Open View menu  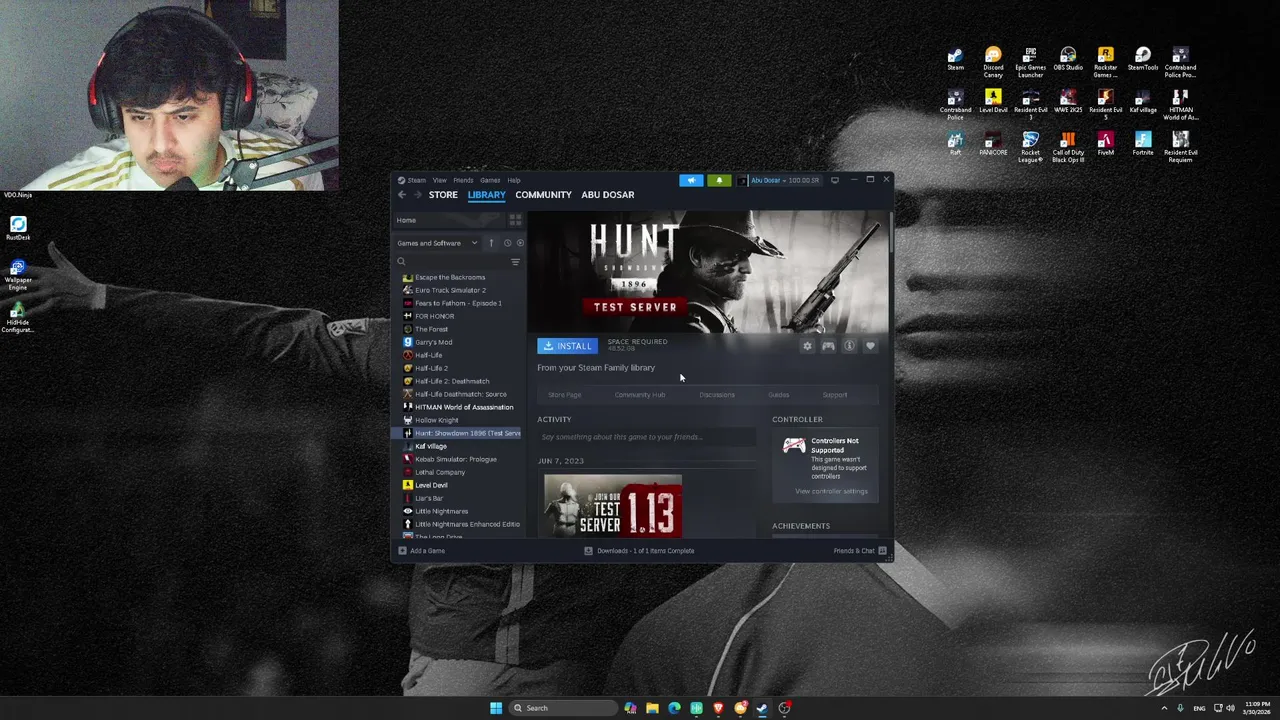439,180
